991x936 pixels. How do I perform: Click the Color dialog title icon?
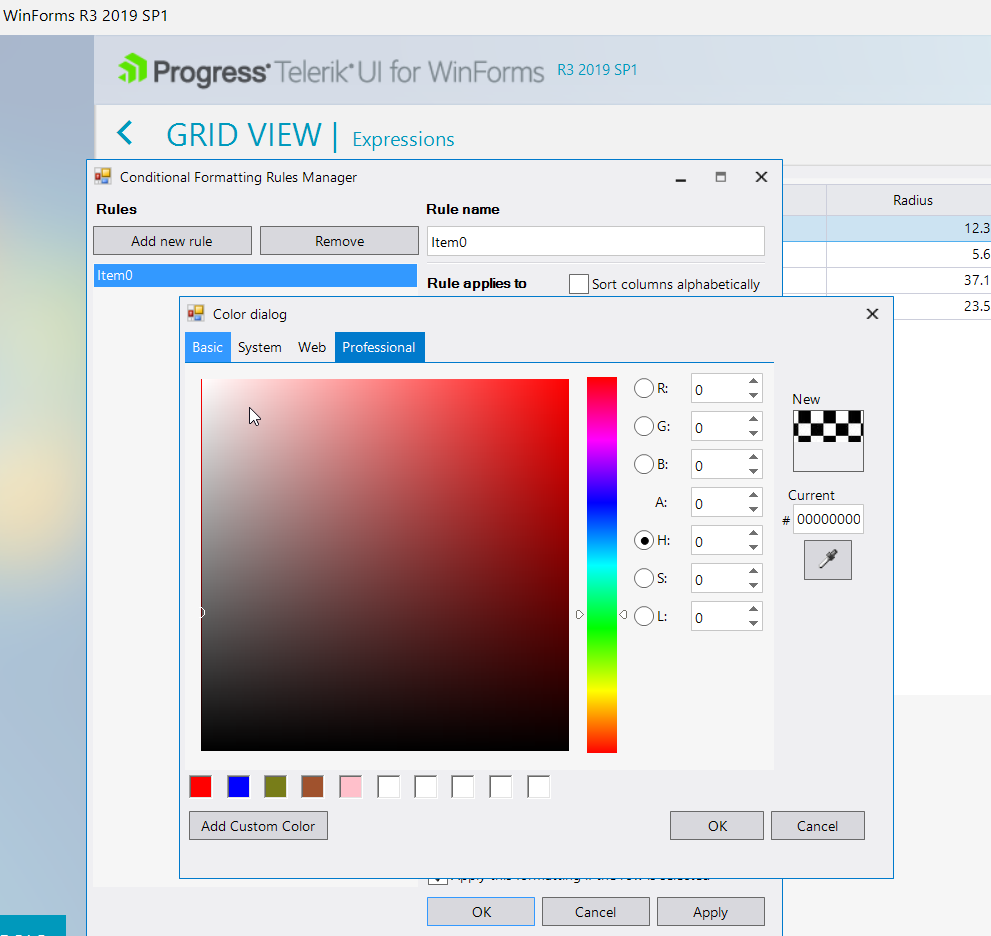pos(195,313)
